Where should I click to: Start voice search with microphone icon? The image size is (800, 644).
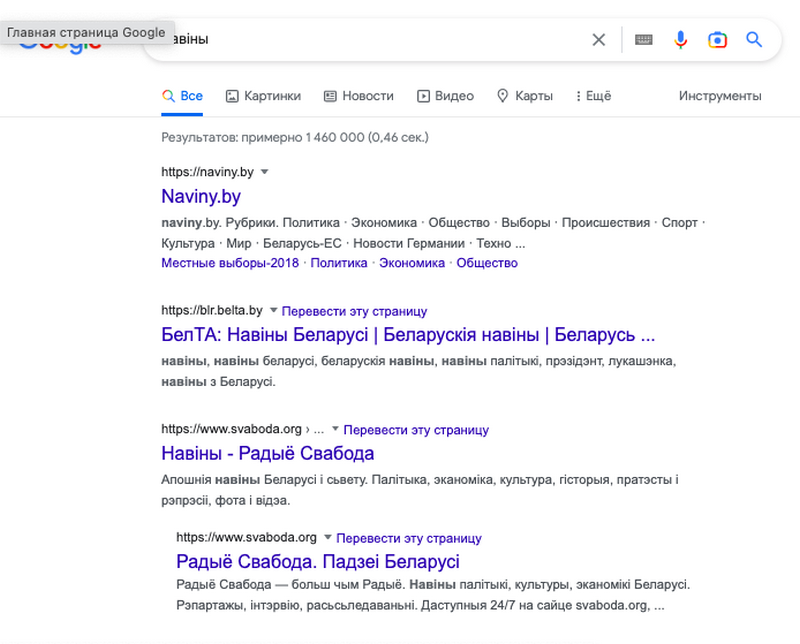coord(681,40)
